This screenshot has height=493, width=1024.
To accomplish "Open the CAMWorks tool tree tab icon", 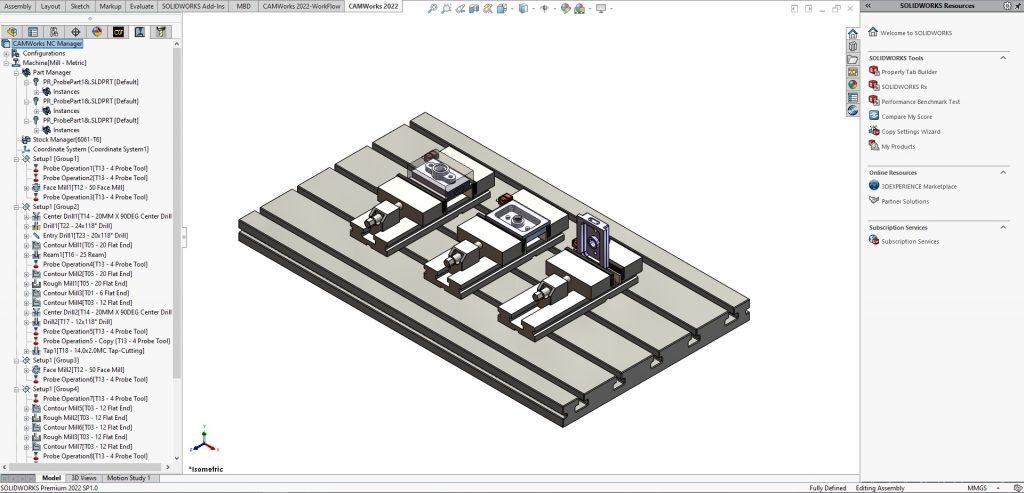I will 161,31.
